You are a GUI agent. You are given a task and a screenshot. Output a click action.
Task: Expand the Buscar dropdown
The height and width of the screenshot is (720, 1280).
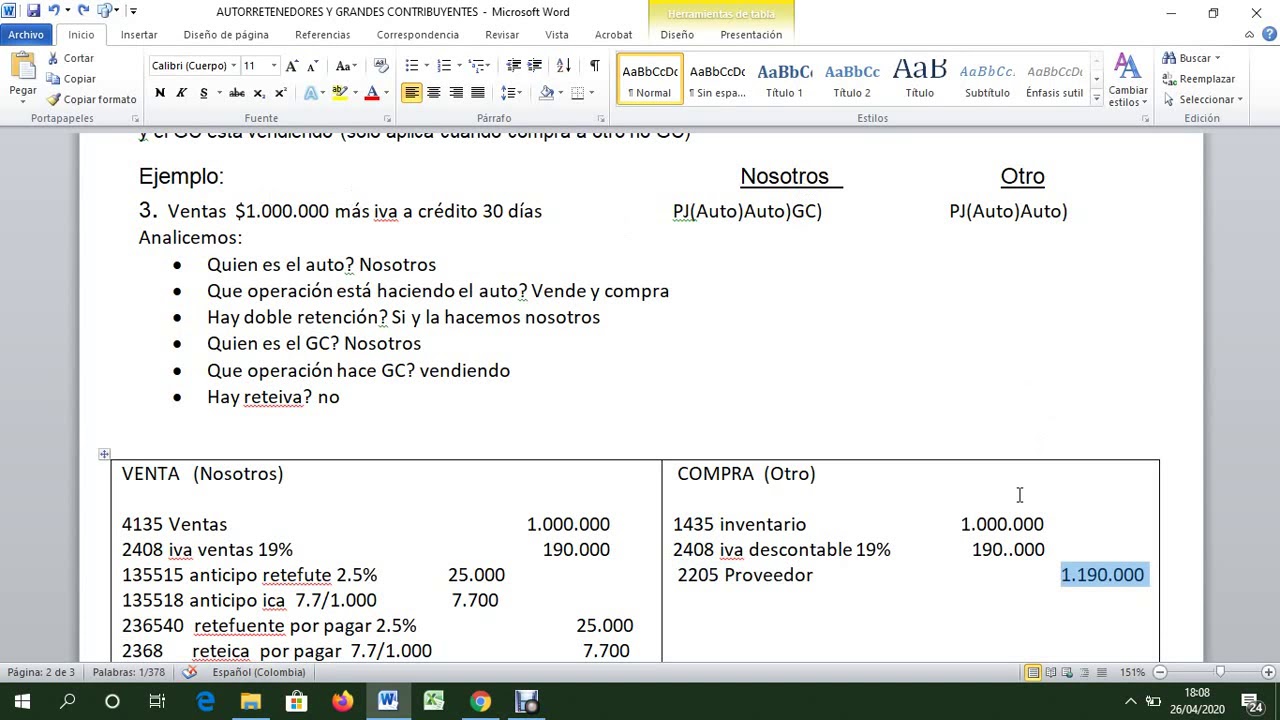tap(1217, 58)
